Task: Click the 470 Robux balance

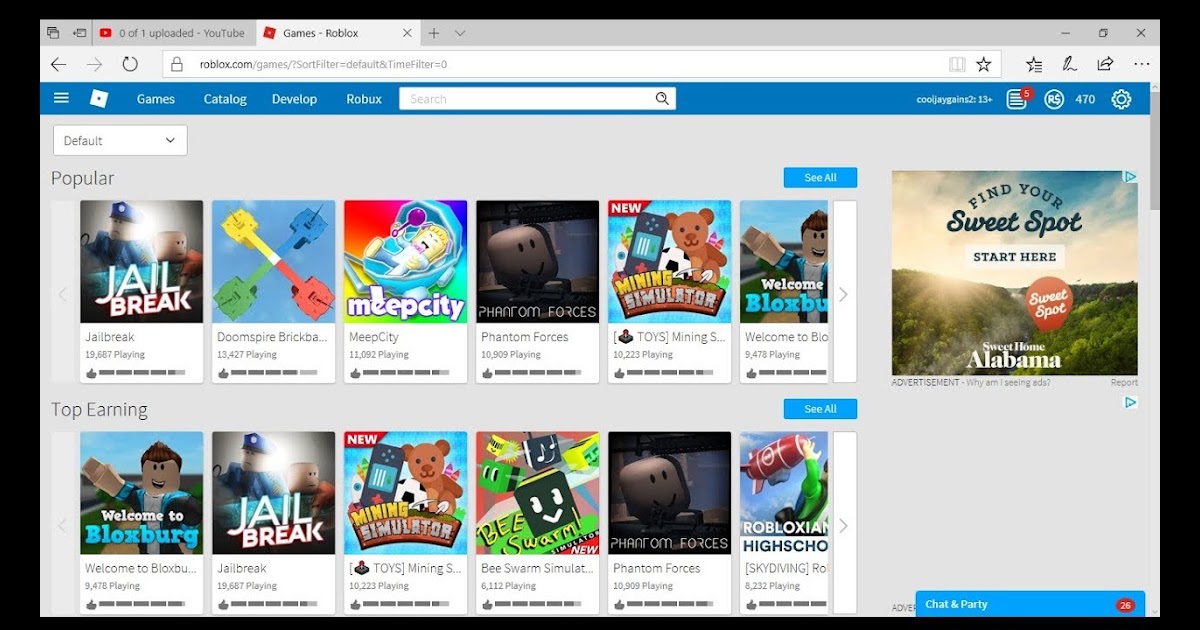Action: click(x=1085, y=99)
